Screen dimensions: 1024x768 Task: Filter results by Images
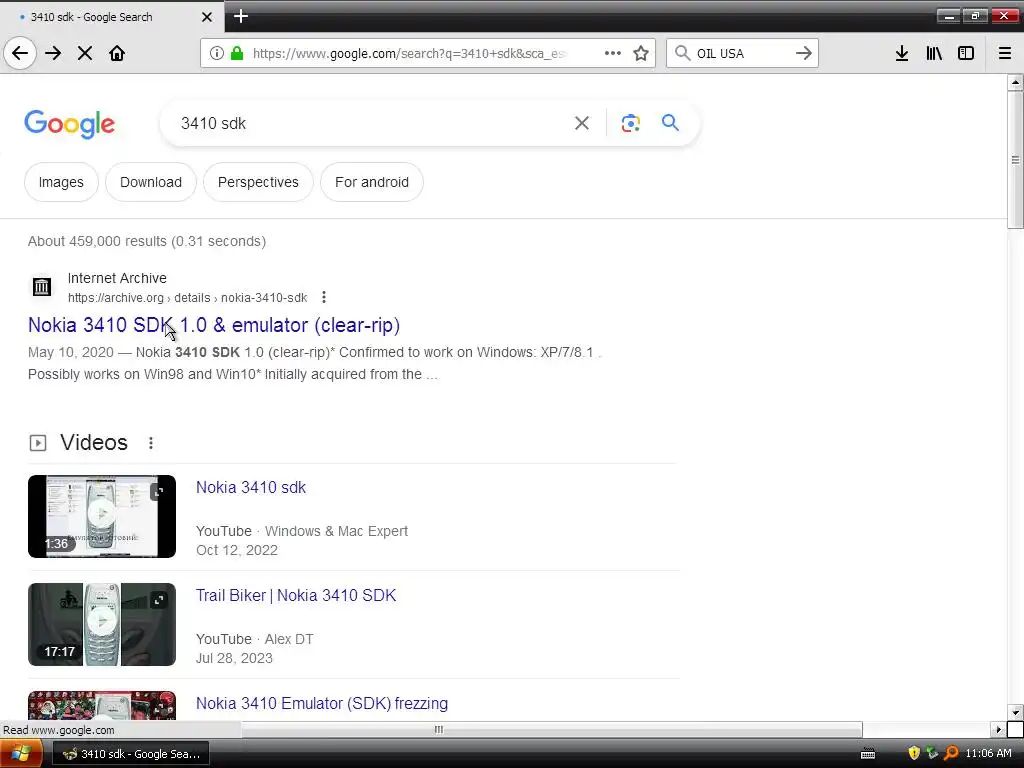coord(61,182)
